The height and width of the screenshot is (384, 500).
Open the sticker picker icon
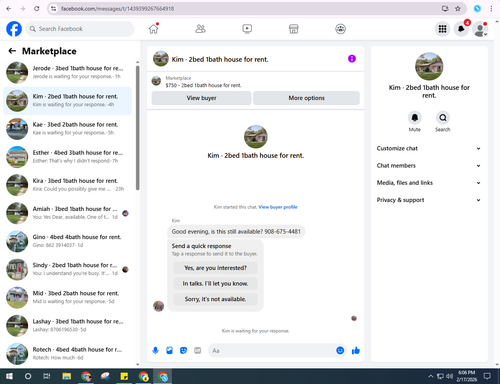pyautogui.click(x=183, y=350)
